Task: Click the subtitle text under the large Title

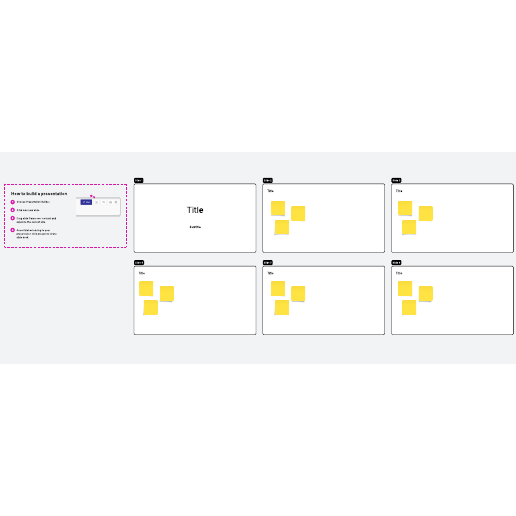Action: click(195, 227)
